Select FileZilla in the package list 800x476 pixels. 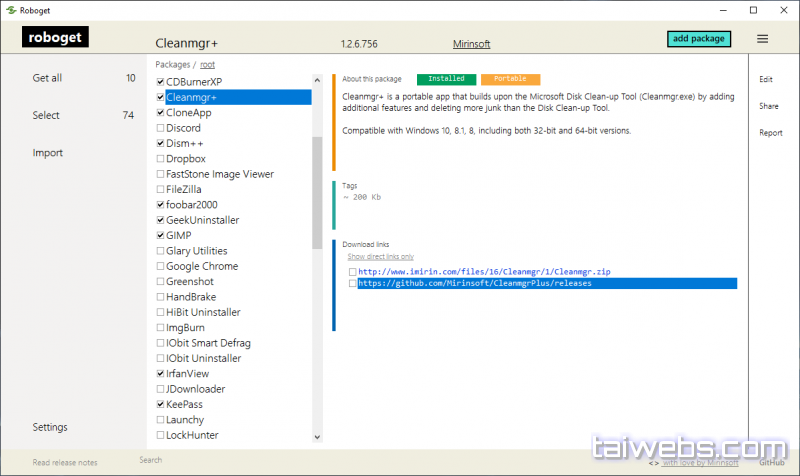[x=193, y=189]
